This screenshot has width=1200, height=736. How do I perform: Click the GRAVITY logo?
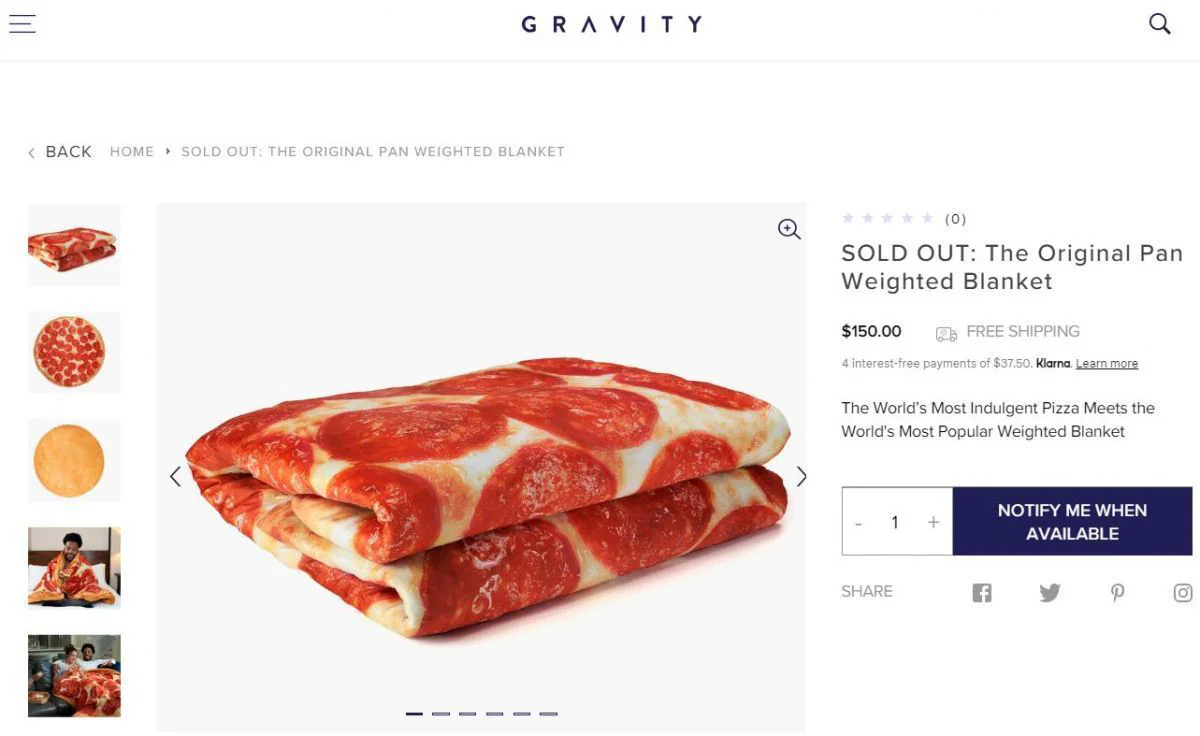(x=610, y=23)
